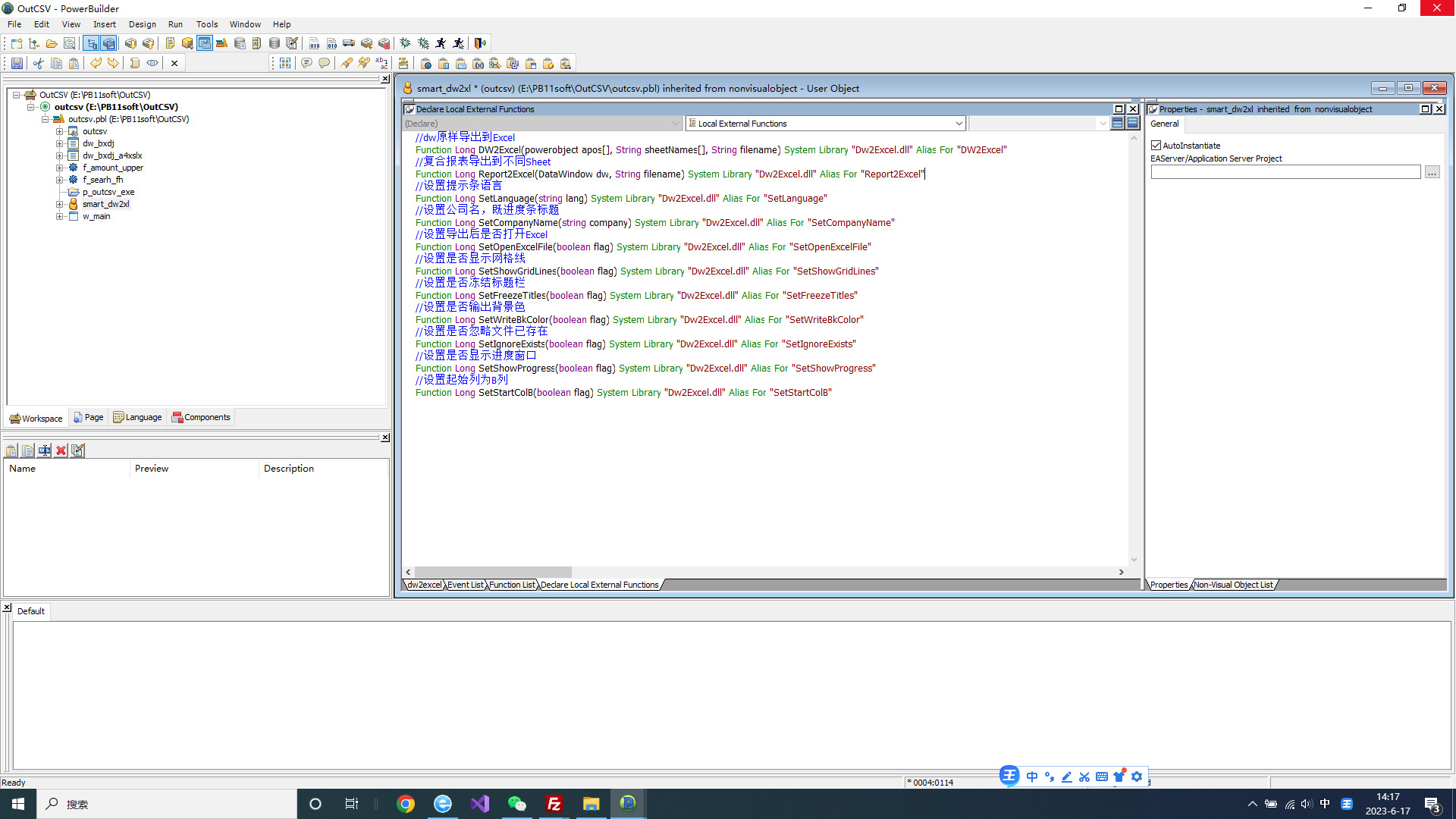Viewport: 1456px width, 819px height.
Task: Click the Name column header in Clip panel
Action: [67, 469]
